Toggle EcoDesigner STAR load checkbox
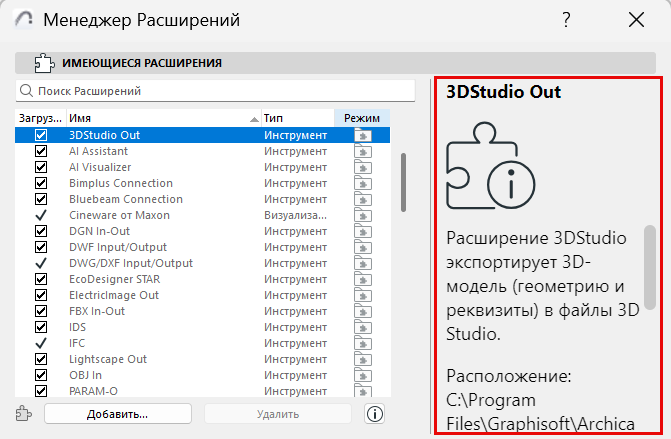The height and width of the screenshot is (439, 671). (41, 279)
